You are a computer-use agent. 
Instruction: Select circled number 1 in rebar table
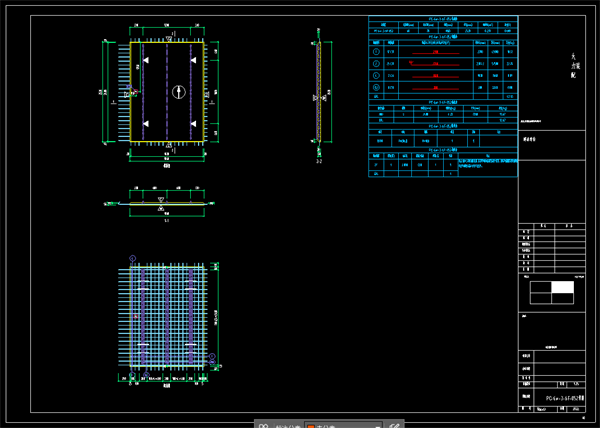coord(376,52)
